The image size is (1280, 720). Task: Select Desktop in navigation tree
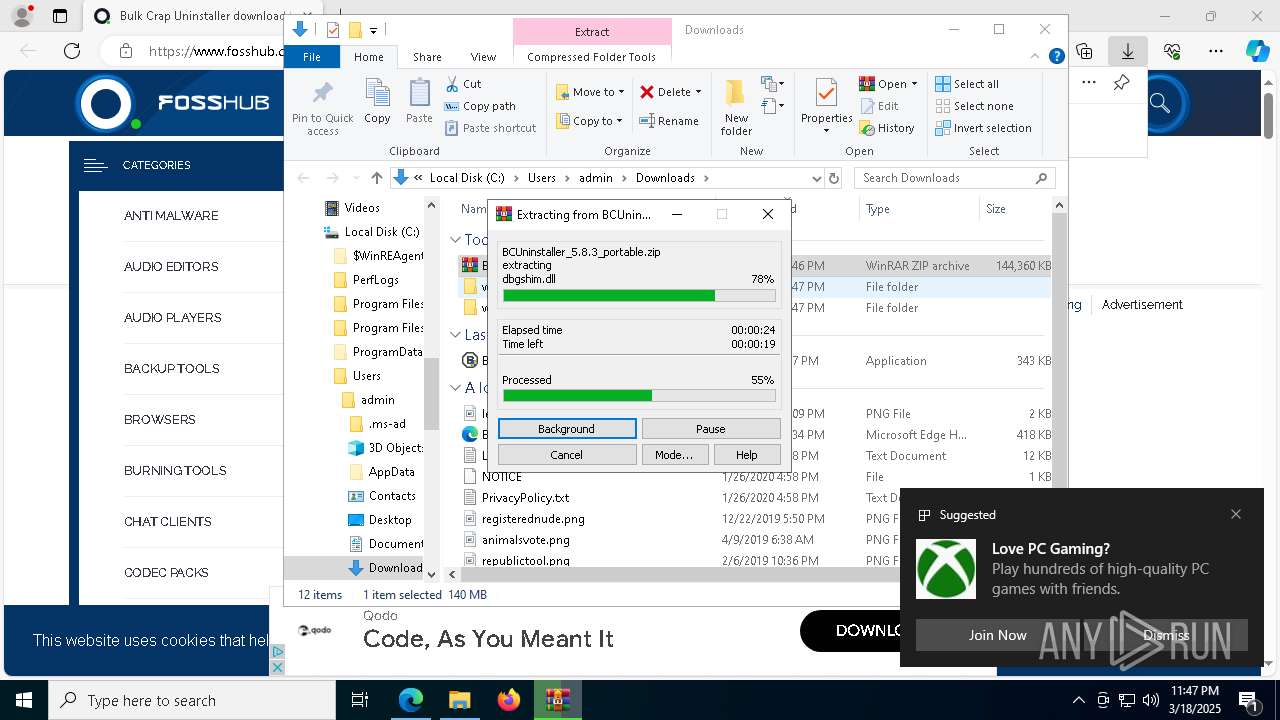pos(389,520)
